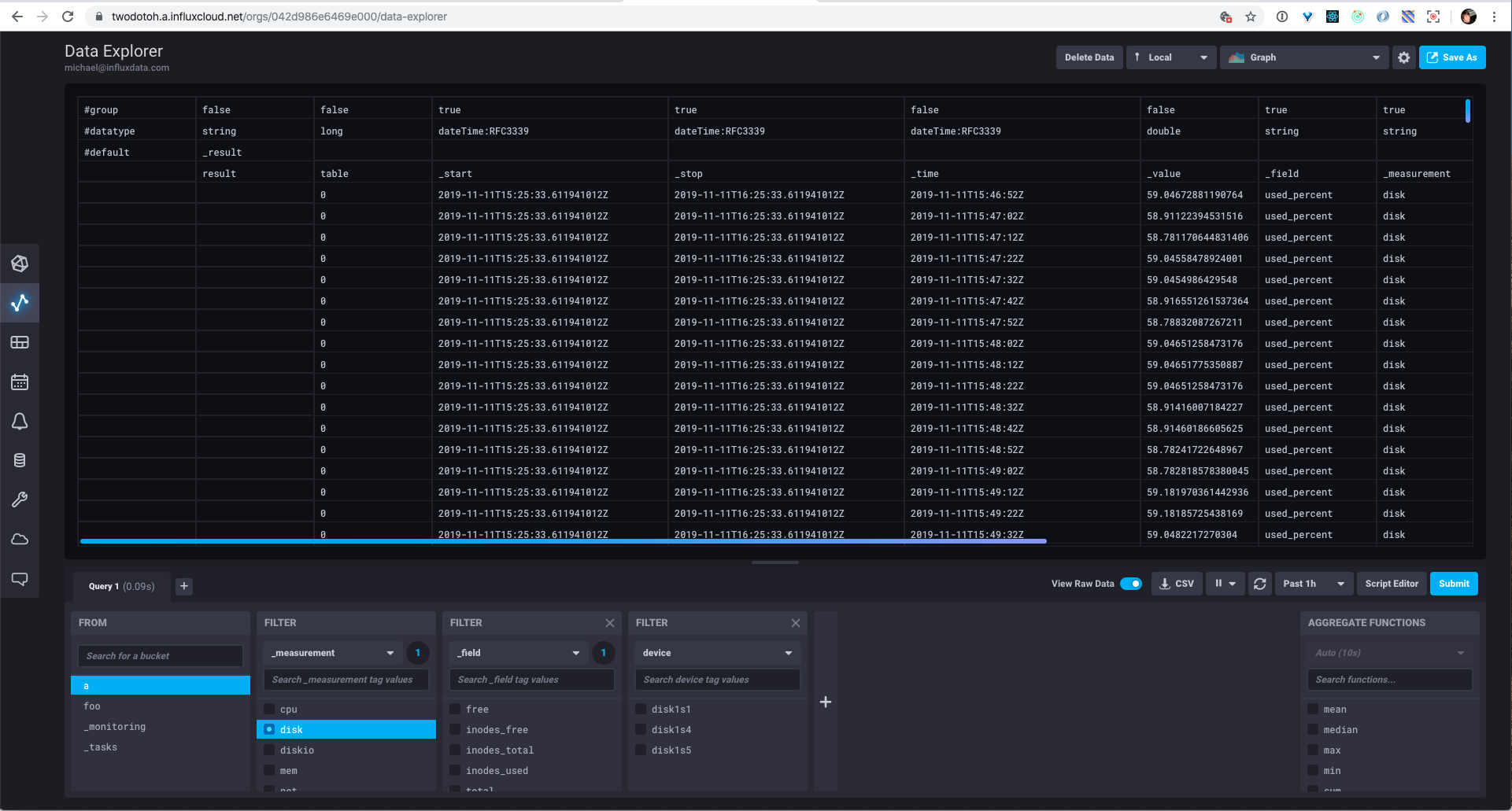Open the Chrome menu dots
This screenshot has width=1512, height=811.
(x=1494, y=17)
